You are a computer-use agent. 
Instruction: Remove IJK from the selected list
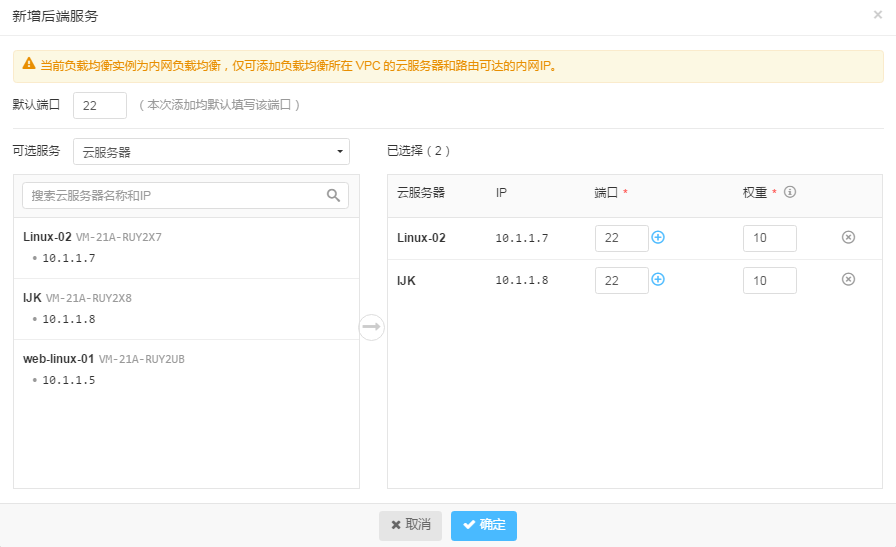point(849,280)
